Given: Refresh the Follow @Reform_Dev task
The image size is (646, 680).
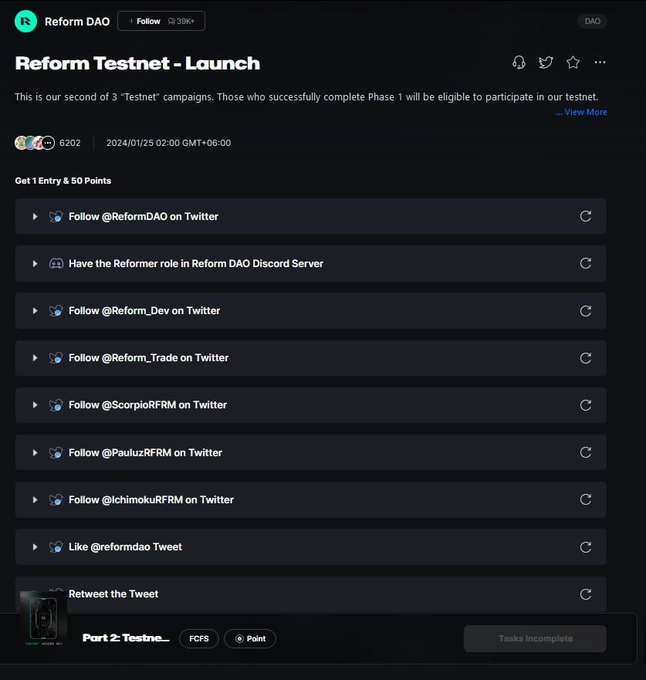Looking at the screenshot, I should coord(585,311).
